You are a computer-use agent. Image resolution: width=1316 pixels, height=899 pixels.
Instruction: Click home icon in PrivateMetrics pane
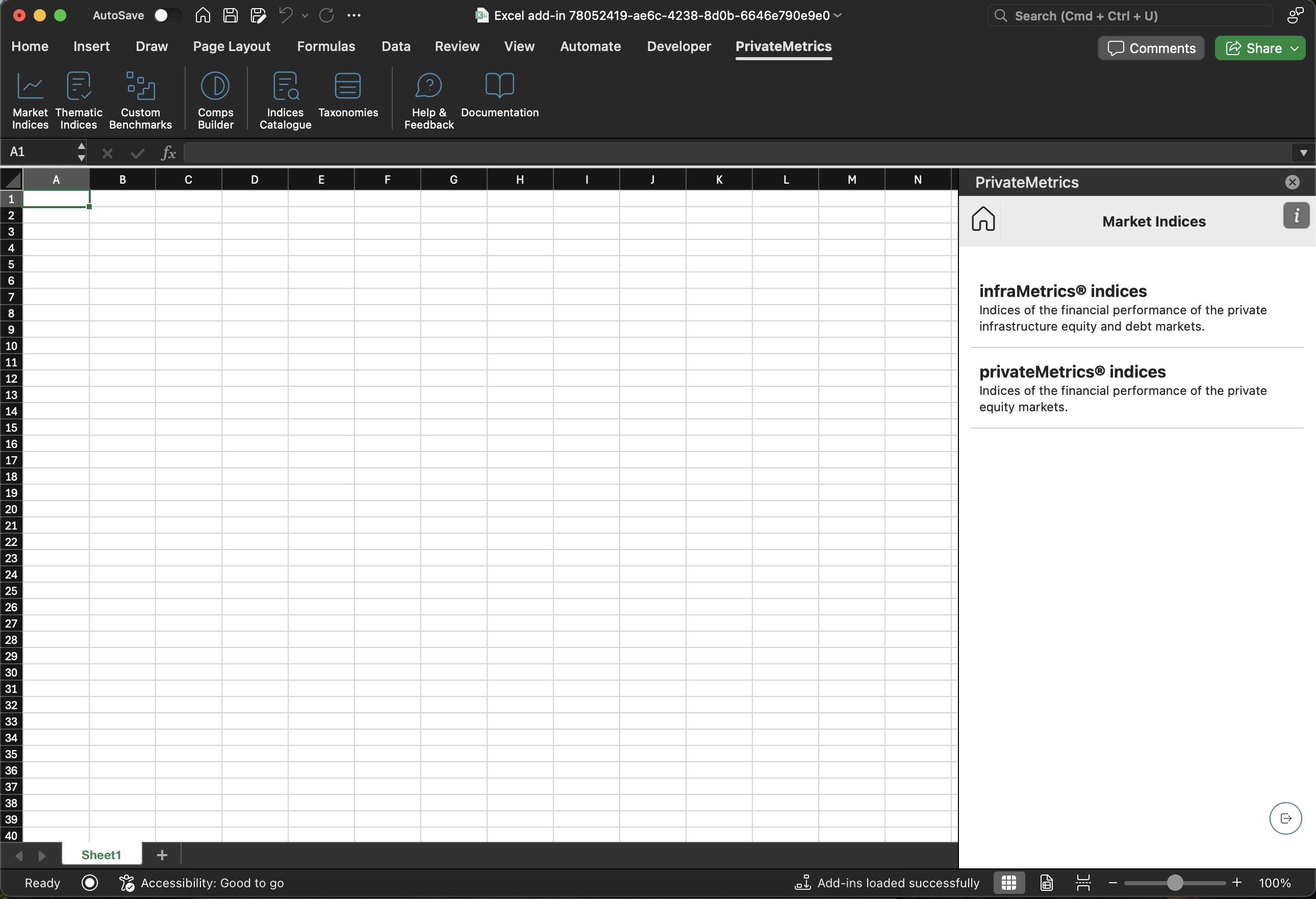(983, 219)
